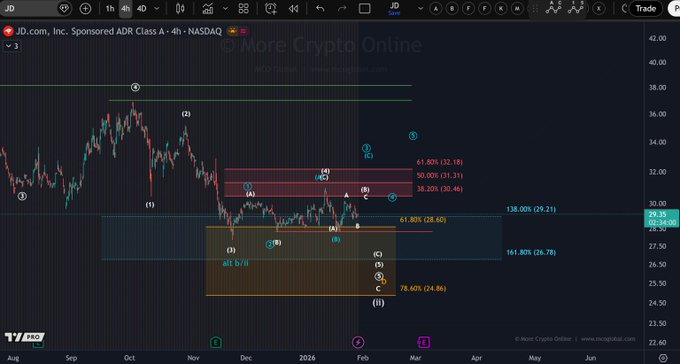Viewport: 680px width, 364px height.
Task: Click the www.mcoglobal.com link bottom right
Action: click(608, 338)
